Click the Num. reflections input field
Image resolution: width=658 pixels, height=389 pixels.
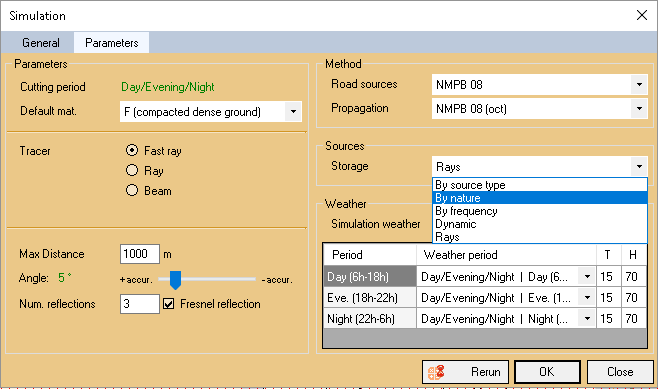point(139,304)
